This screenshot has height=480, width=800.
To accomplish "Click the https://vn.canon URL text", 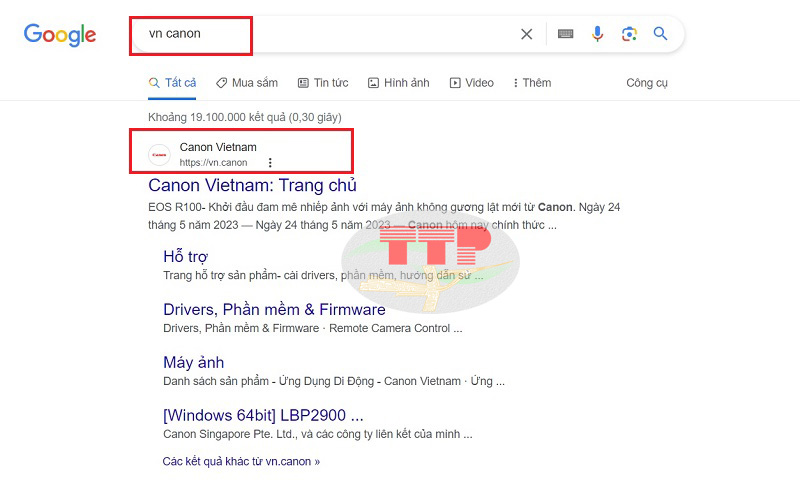I will (x=213, y=163).
